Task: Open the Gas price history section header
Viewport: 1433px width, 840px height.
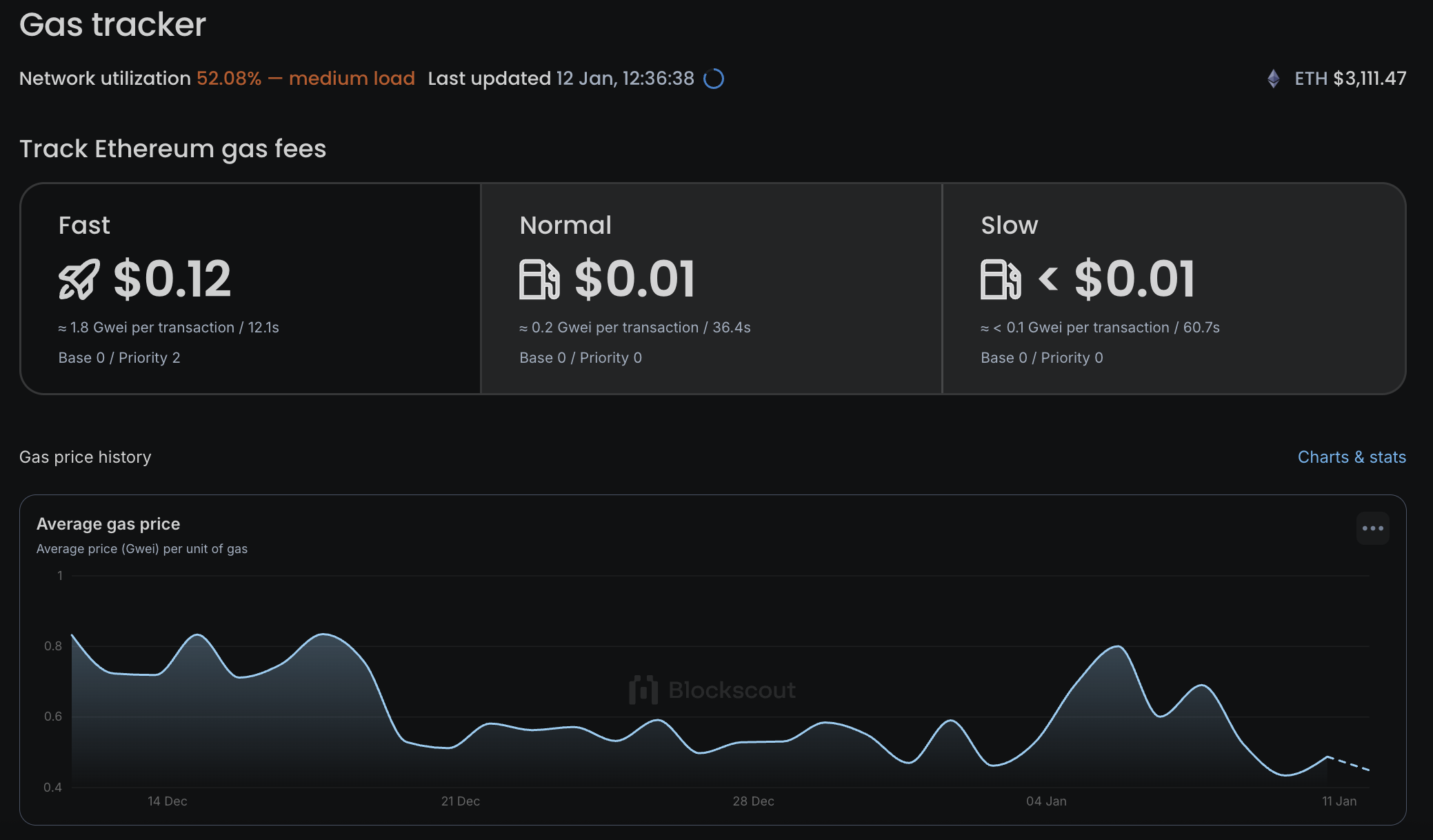Action: pos(86,457)
